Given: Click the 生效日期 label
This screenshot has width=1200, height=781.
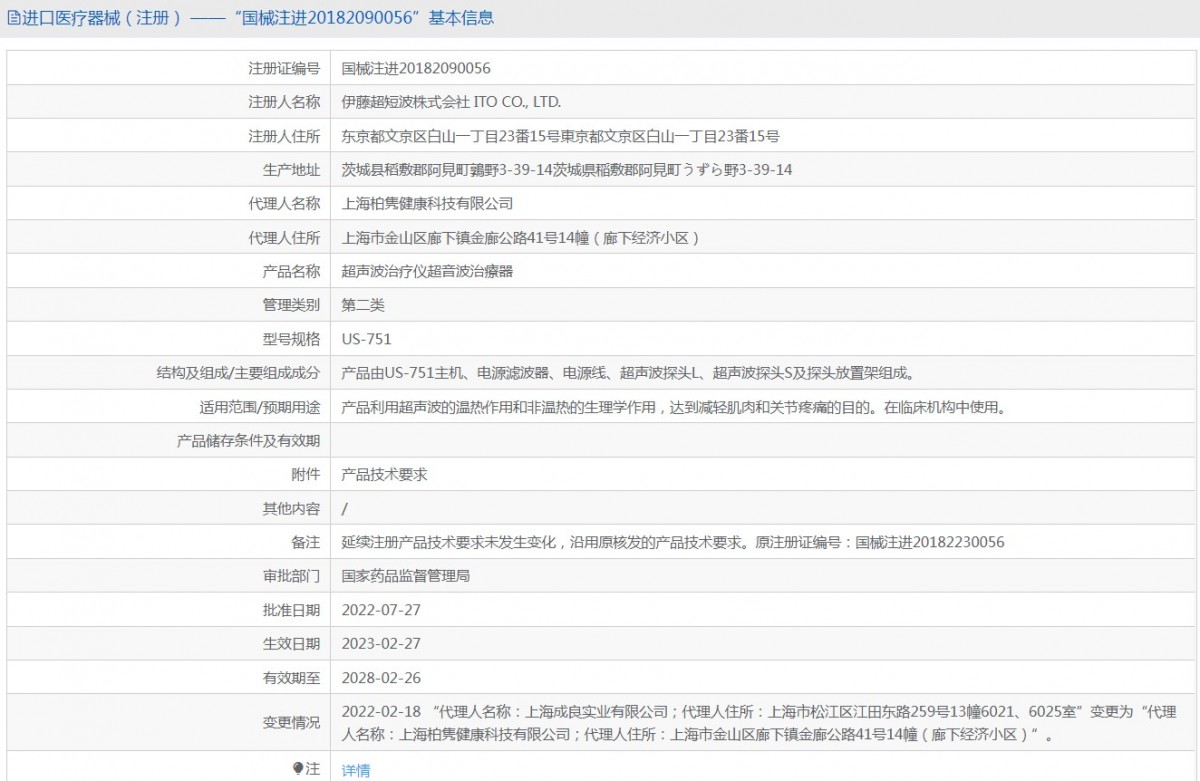Looking at the screenshot, I should click(x=291, y=644).
